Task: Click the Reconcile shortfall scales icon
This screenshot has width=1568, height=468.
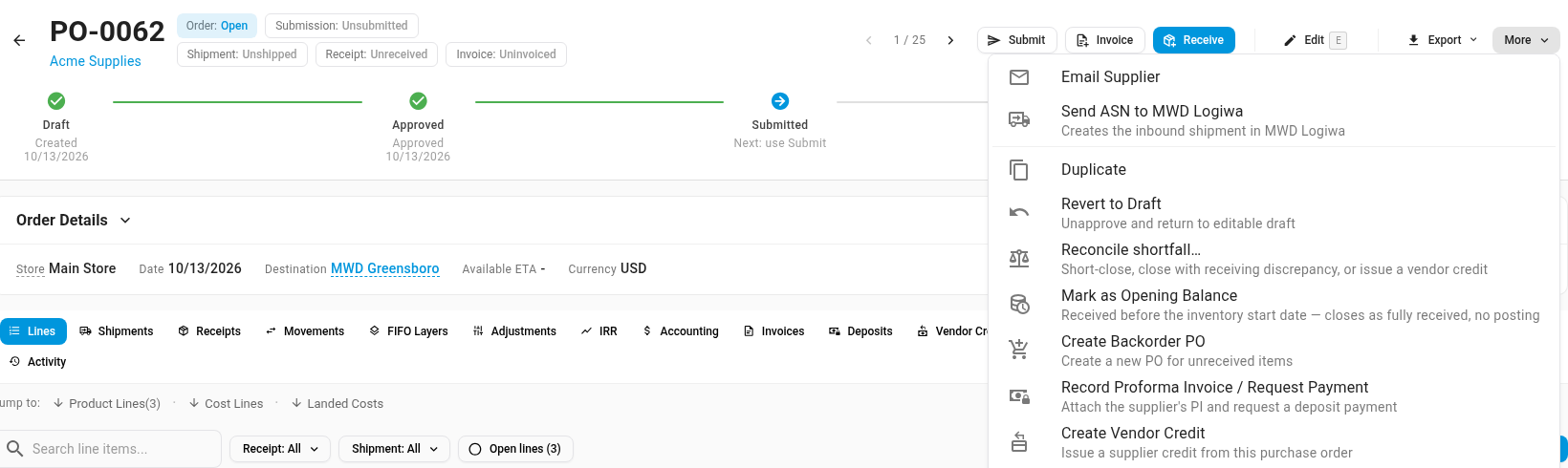Action: tap(1019, 258)
